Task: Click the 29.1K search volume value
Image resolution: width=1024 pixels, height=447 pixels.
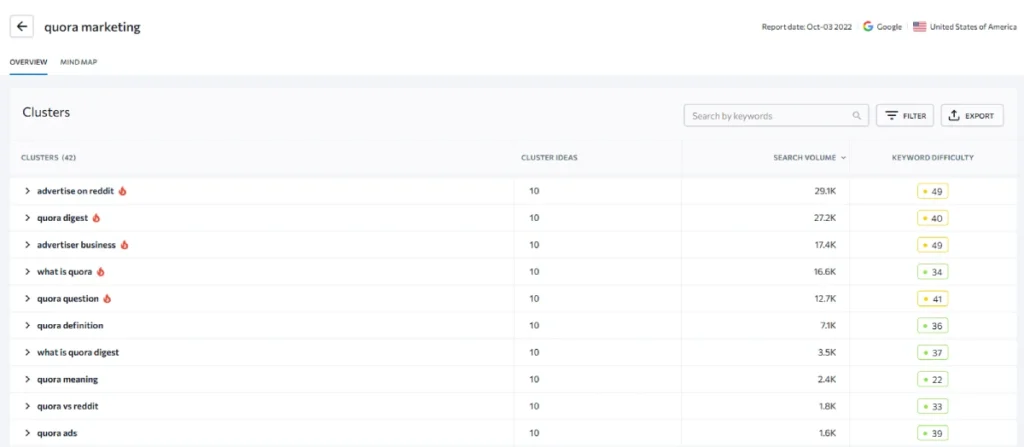Action: [x=825, y=191]
